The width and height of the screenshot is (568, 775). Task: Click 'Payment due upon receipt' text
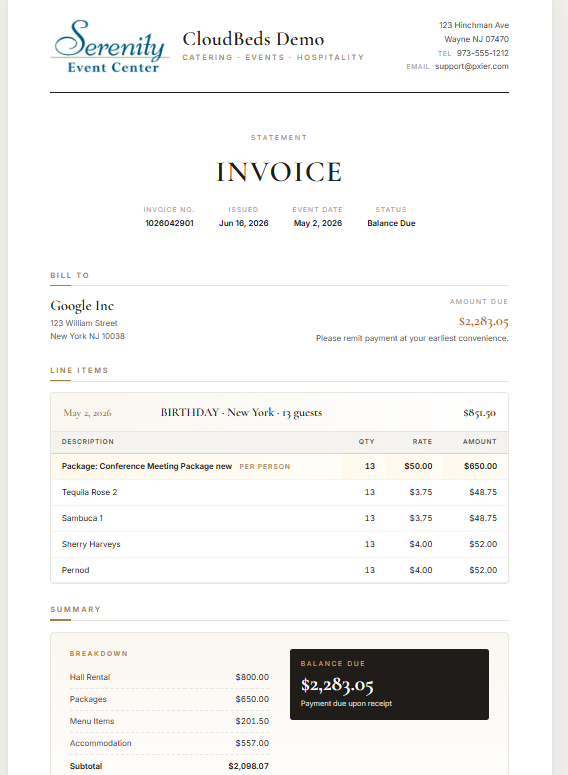[x=346, y=703]
